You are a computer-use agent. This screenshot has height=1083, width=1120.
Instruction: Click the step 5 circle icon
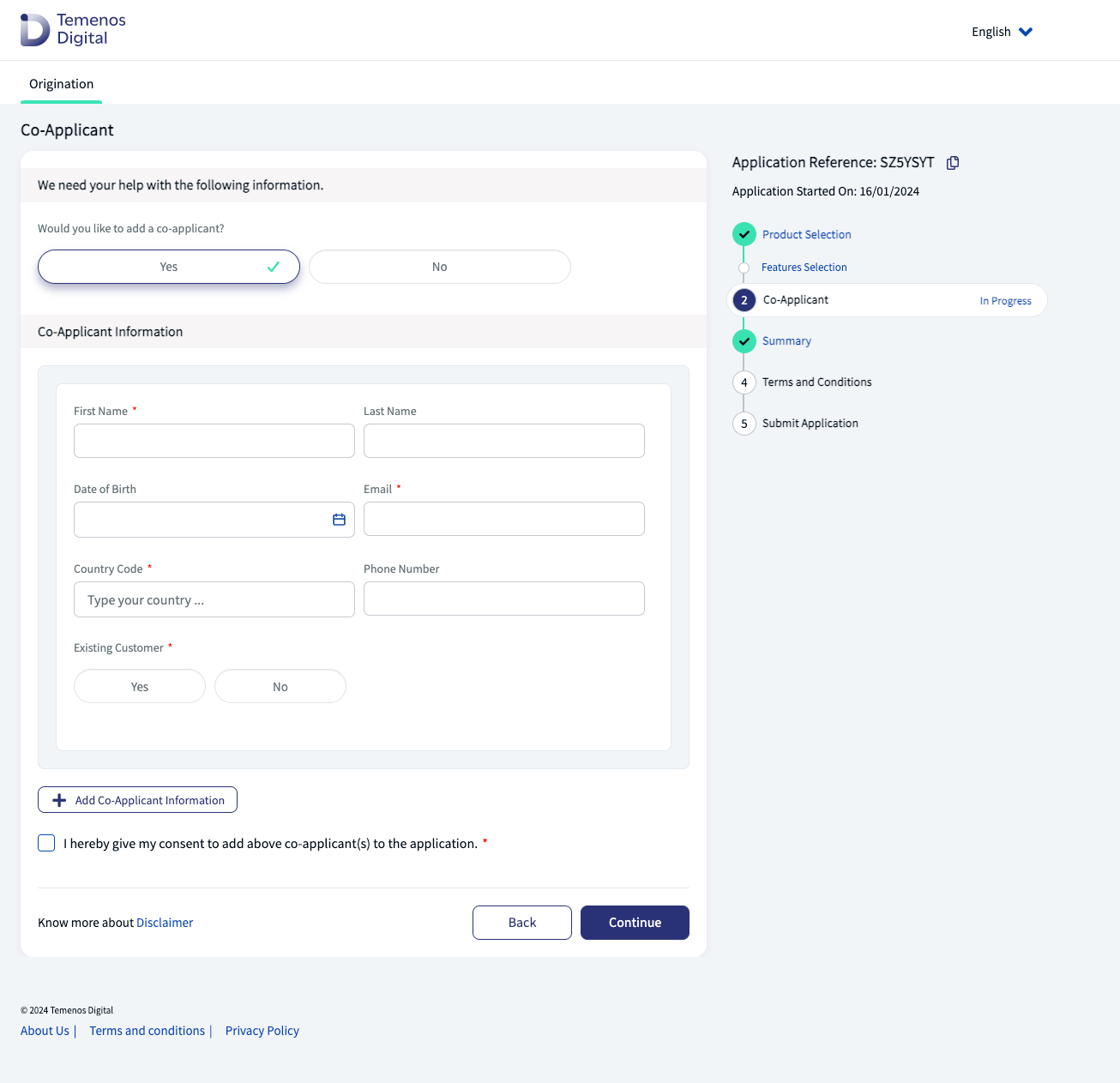[x=744, y=424]
